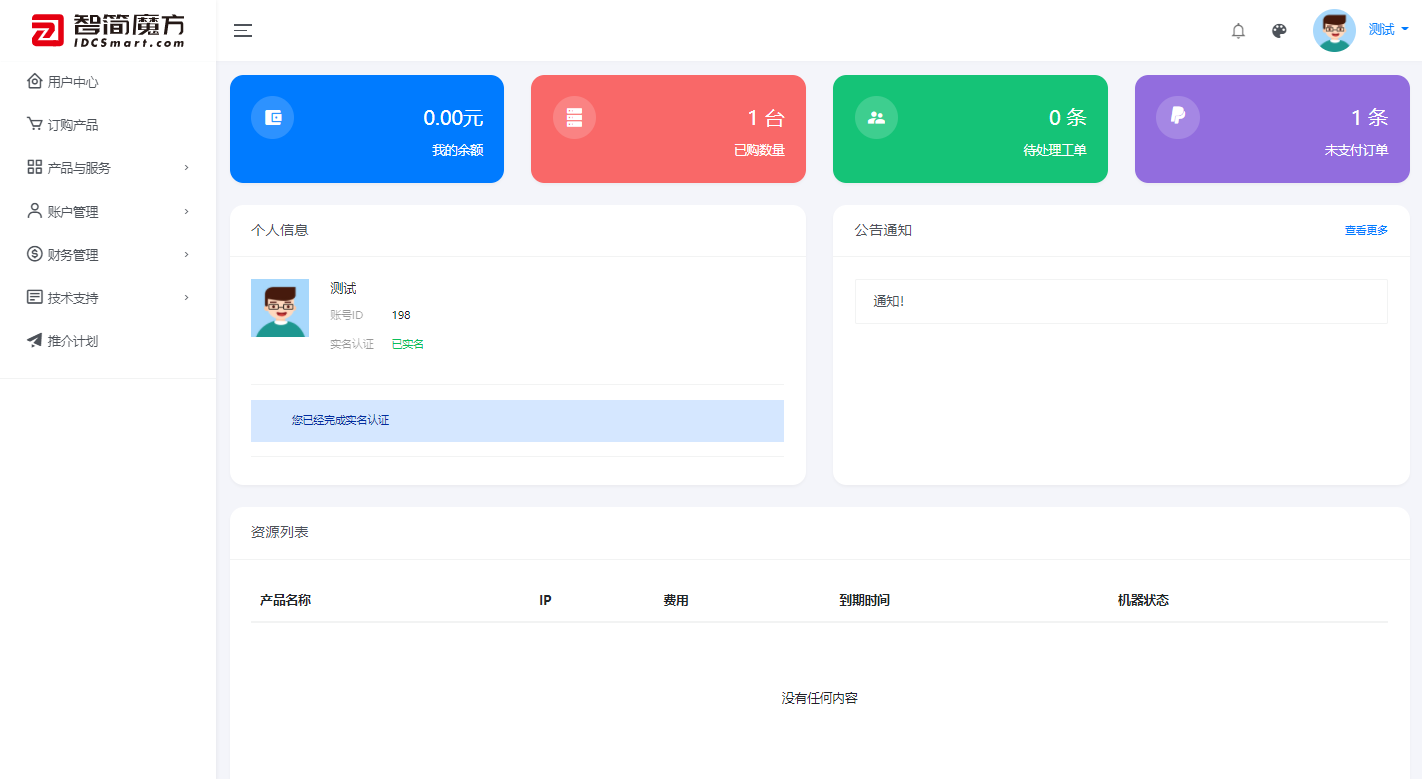Open 查看更多 announcements link
1422x779 pixels.
click(1366, 230)
